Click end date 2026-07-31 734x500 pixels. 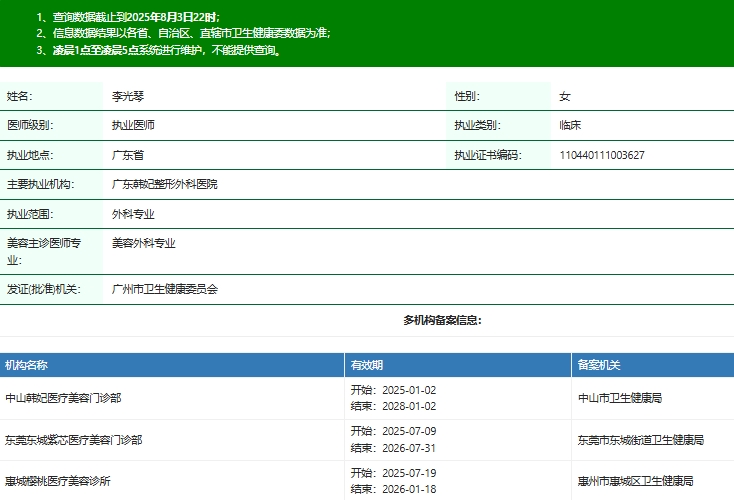point(409,449)
